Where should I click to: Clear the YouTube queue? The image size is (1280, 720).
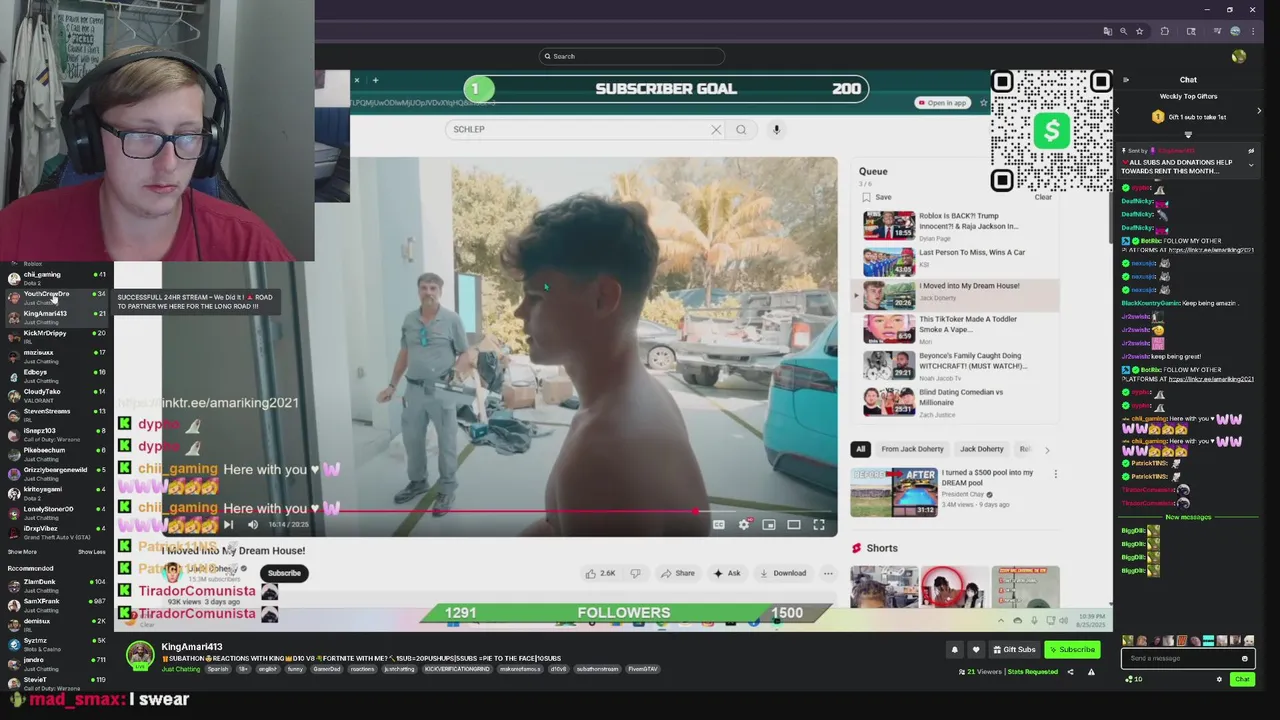1043,197
